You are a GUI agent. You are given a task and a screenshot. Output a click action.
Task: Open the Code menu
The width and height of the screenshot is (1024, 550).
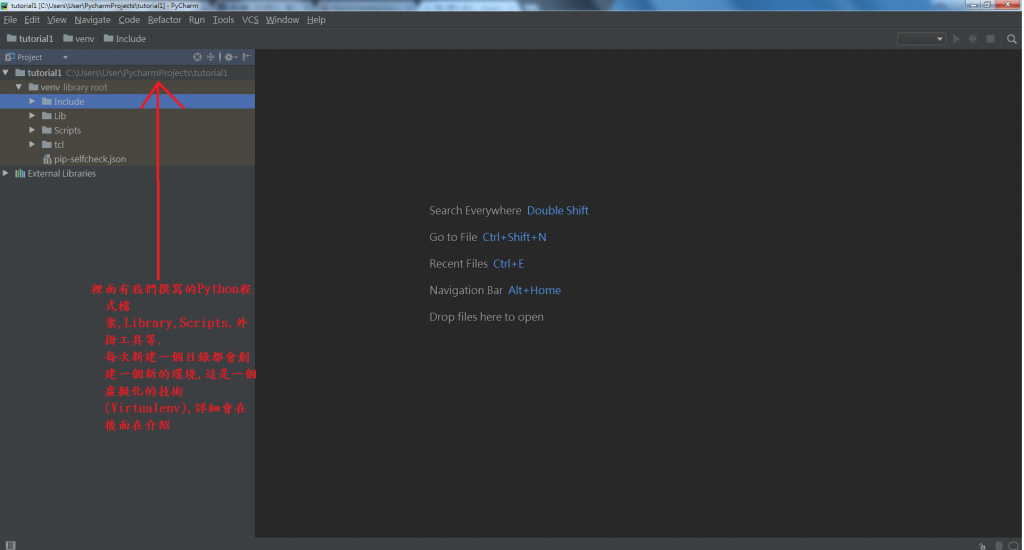tap(129, 20)
